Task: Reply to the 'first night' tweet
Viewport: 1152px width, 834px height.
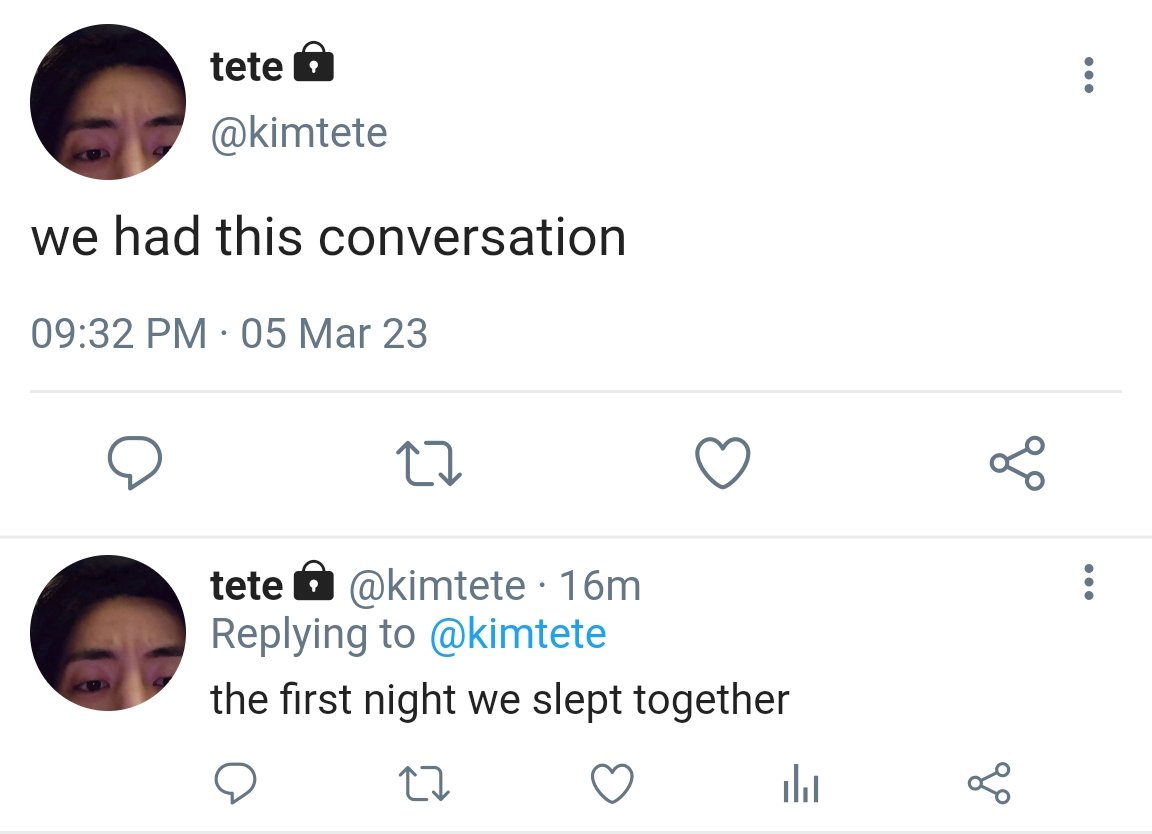Action: tap(237, 783)
